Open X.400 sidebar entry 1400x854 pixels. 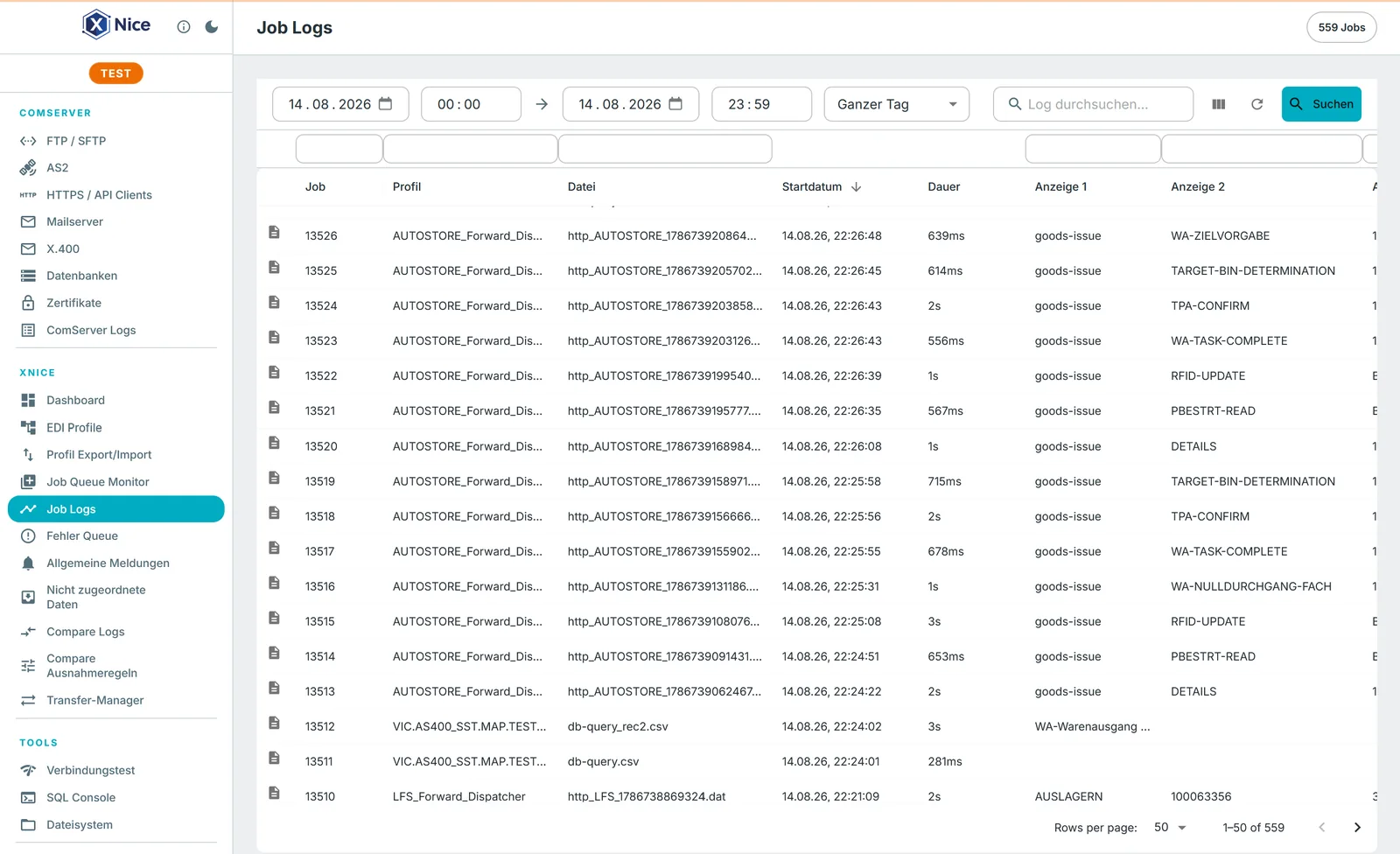115,249
